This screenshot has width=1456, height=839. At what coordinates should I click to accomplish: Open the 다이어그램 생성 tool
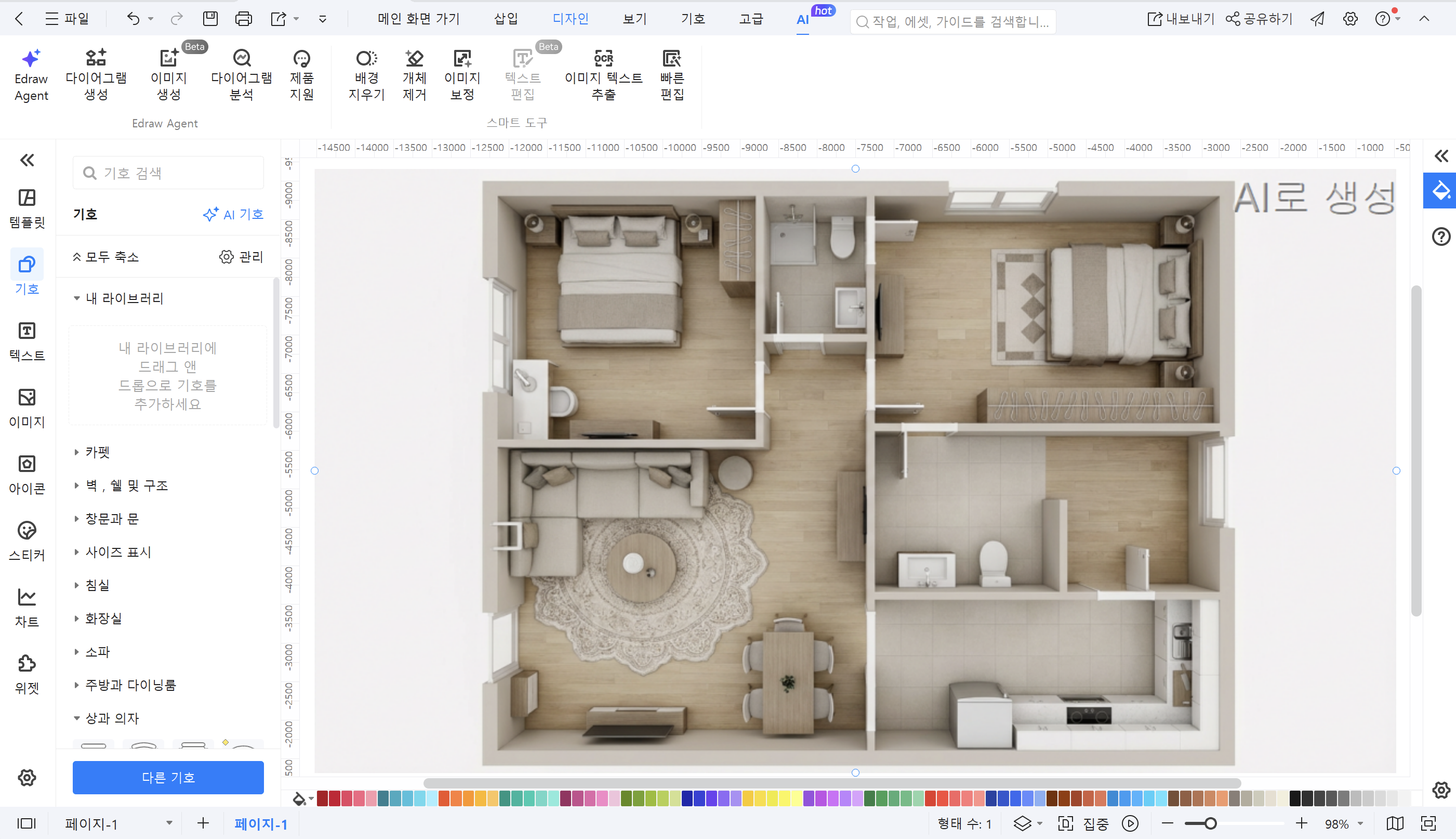coord(96,74)
